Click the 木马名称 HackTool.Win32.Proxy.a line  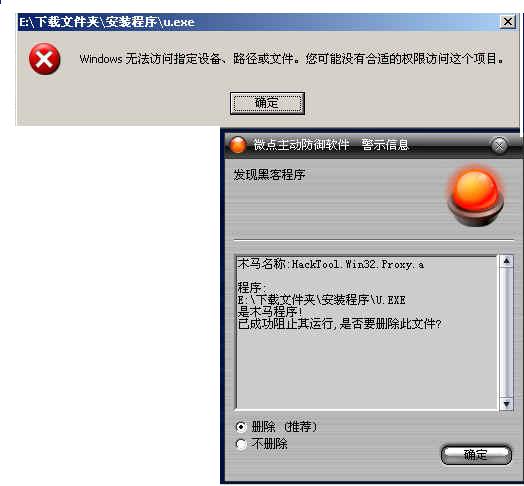coord(331,264)
